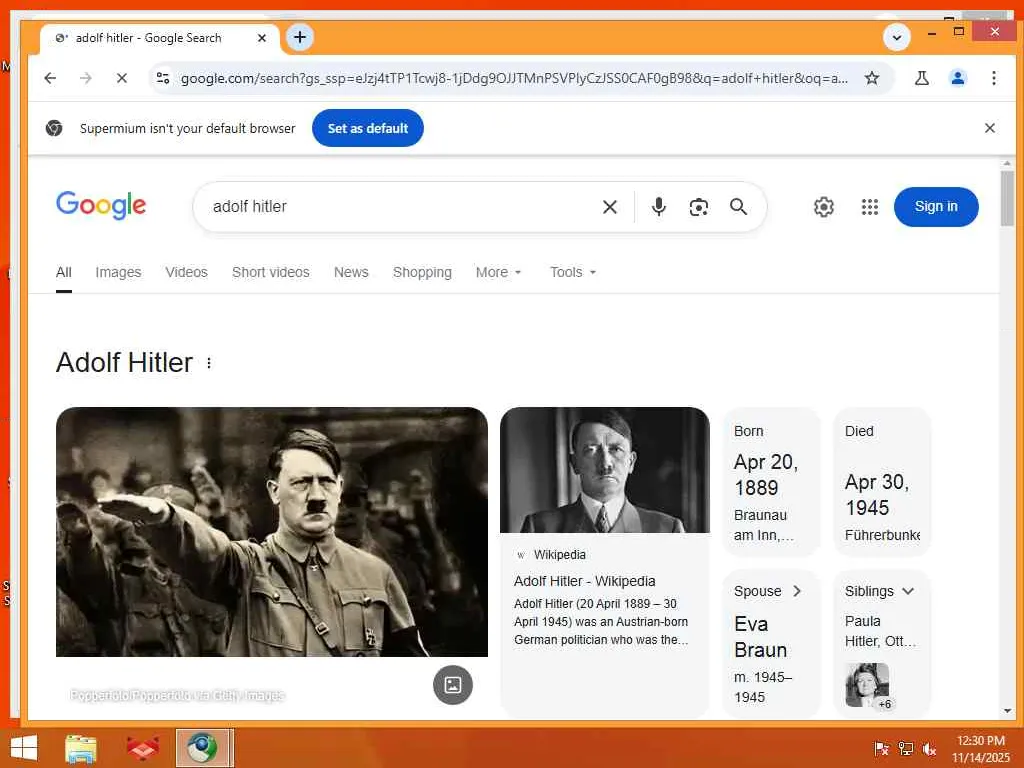The width and height of the screenshot is (1024, 768).
Task: Open knowledge panel more options dots
Action: pyautogui.click(x=209, y=363)
